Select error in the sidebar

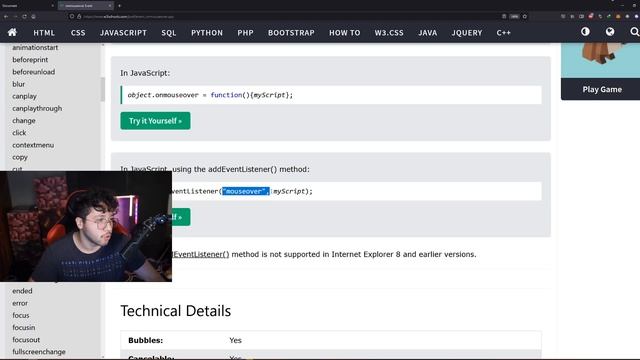coord(20,303)
